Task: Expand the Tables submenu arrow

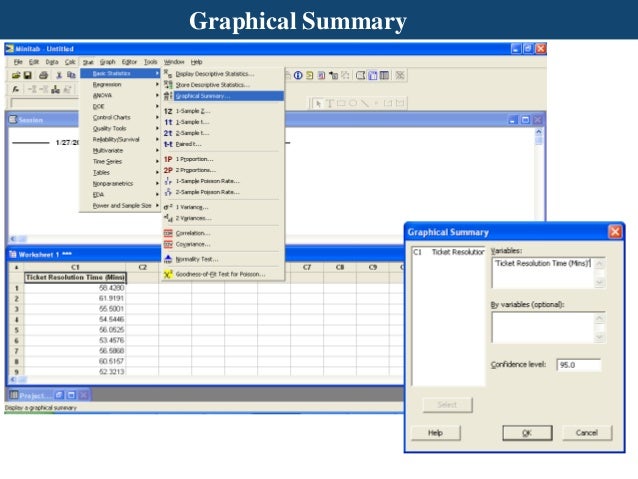Action: [x=157, y=173]
